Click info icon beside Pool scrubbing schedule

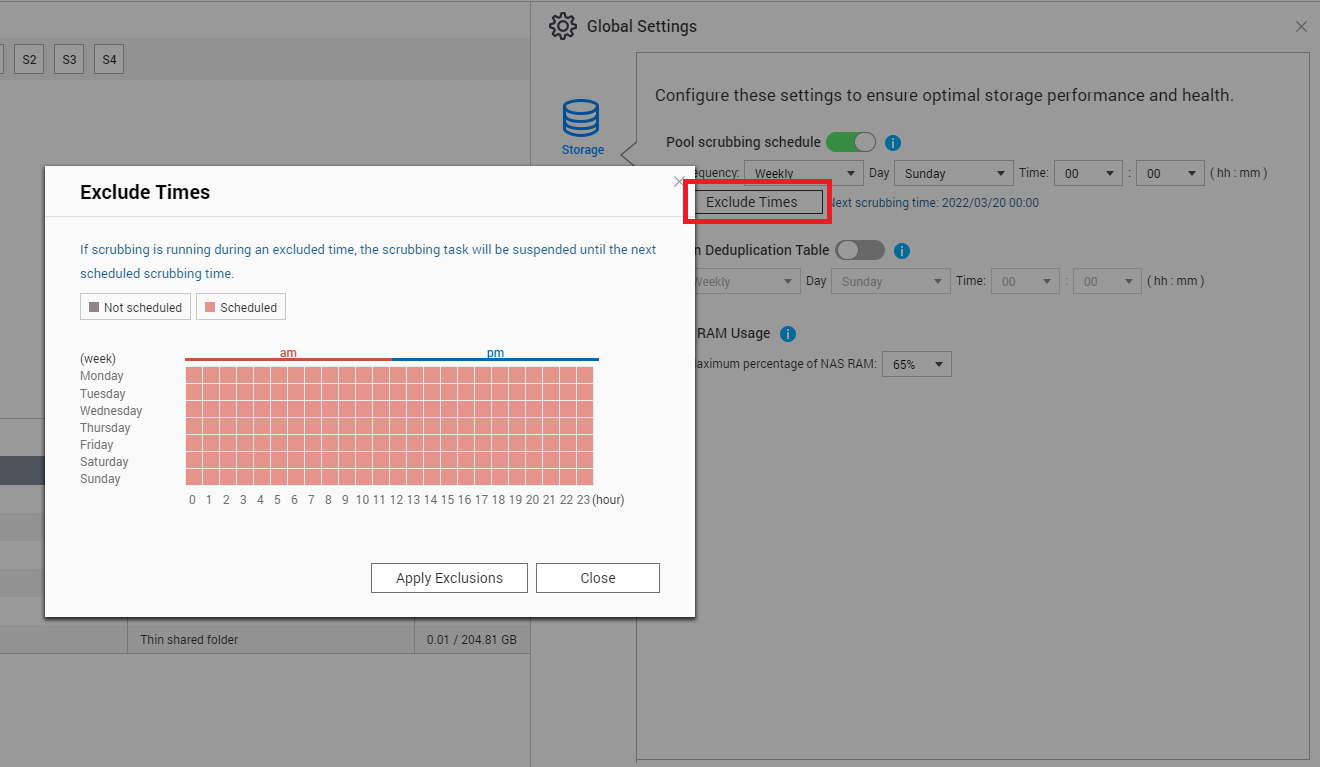(x=894, y=143)
